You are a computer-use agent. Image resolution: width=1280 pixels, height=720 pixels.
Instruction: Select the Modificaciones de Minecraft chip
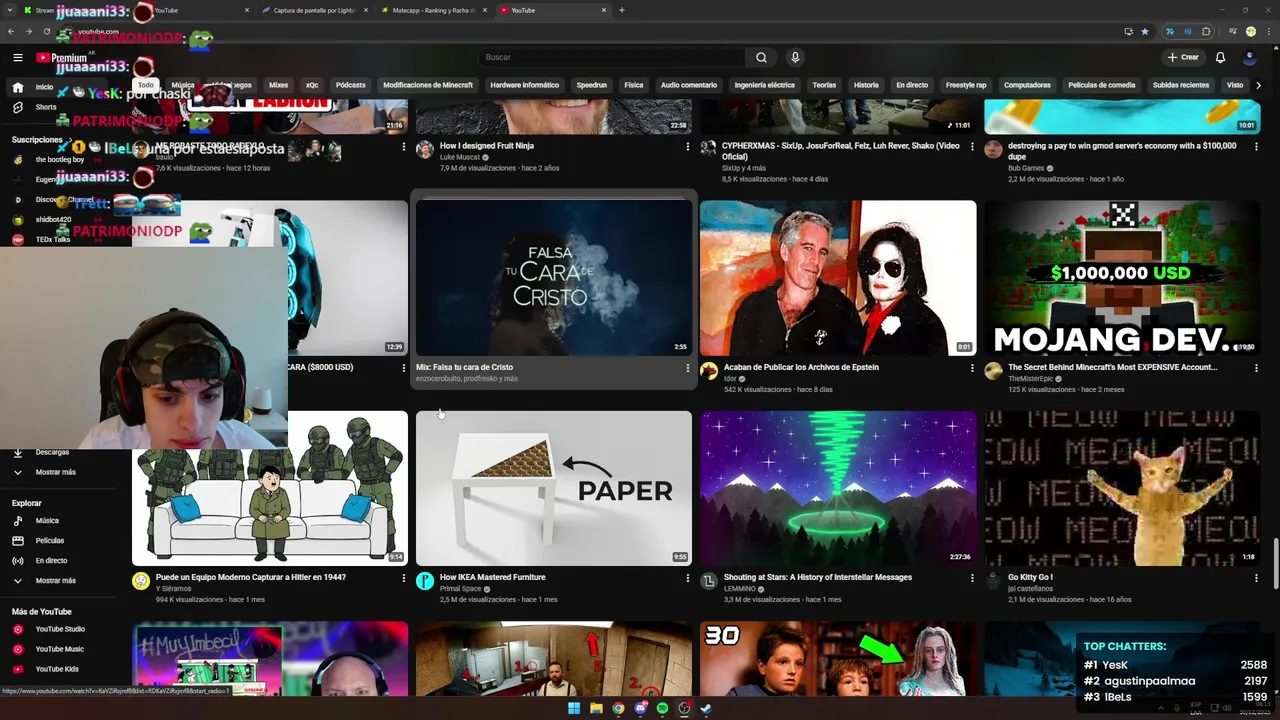428,85
